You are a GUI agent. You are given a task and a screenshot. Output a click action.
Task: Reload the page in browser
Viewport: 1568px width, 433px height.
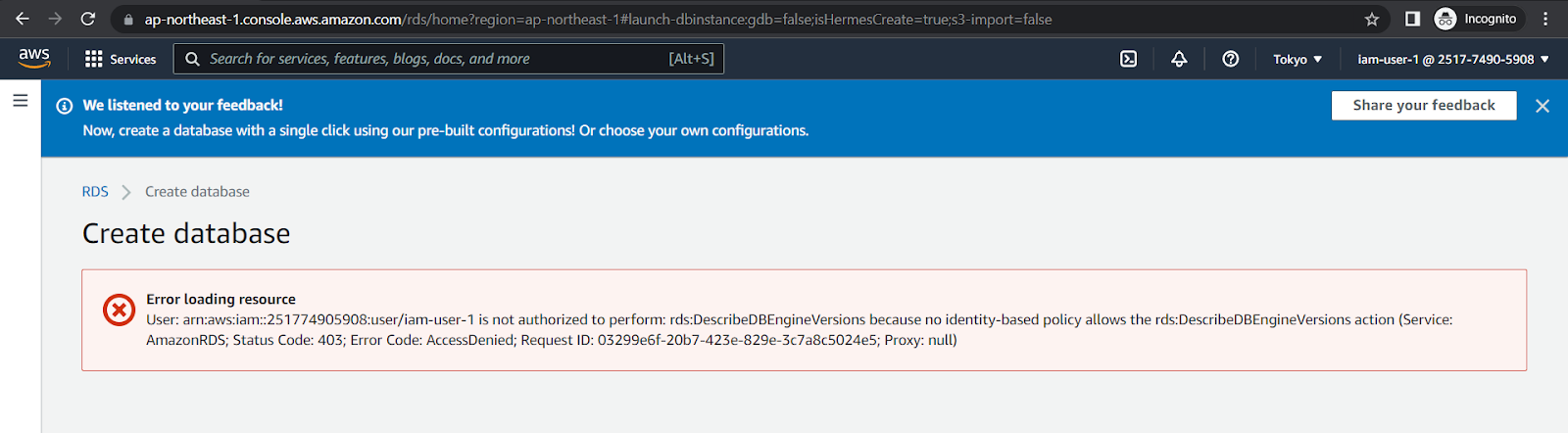(x=88, y=19)
